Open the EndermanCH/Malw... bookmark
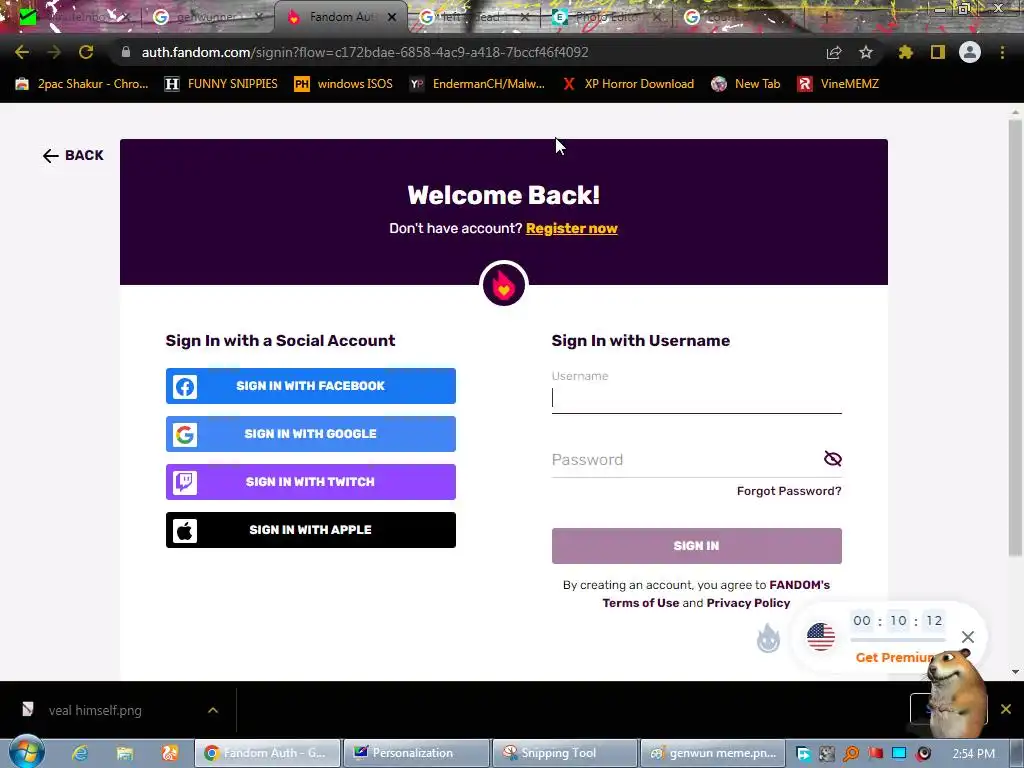1024x768 pixels. pyautogui.click(x=477, y=84)
